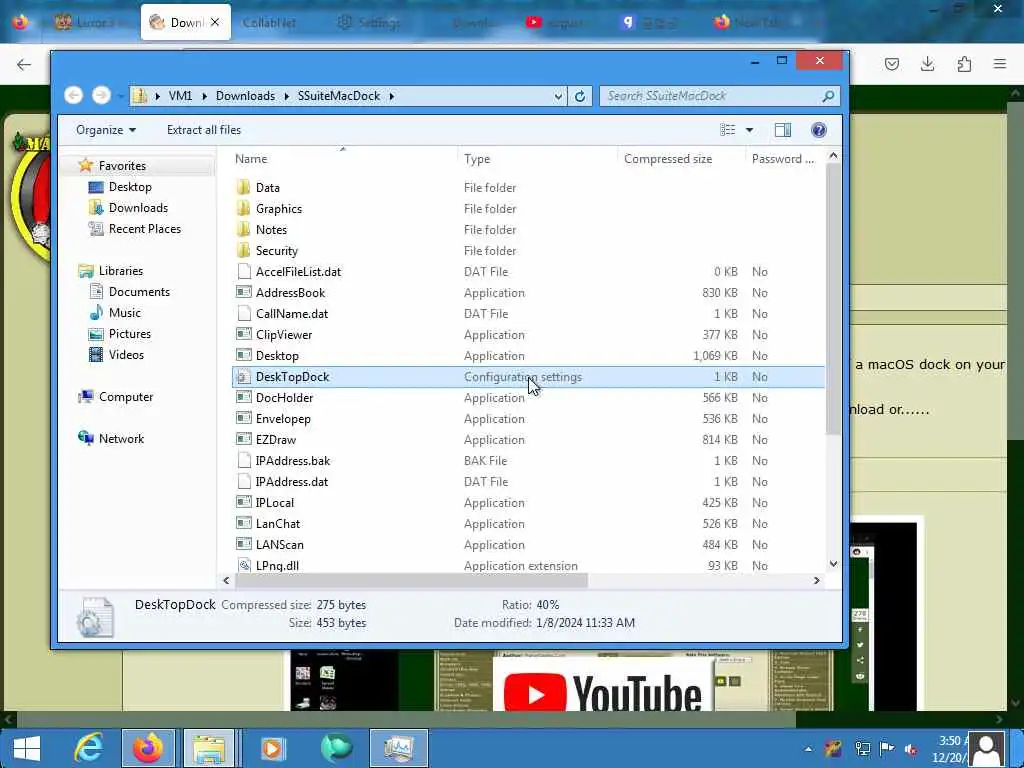Select Libraries in the navigation pane
Screen dimensions: 1024x768
pos(121,270)
